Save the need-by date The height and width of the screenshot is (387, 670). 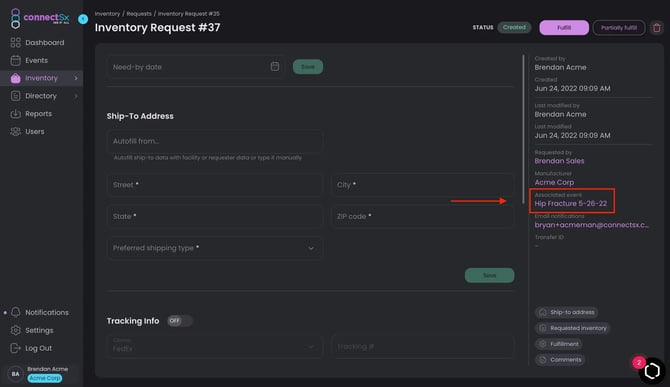pyautogui.click(x=308, y=67)
